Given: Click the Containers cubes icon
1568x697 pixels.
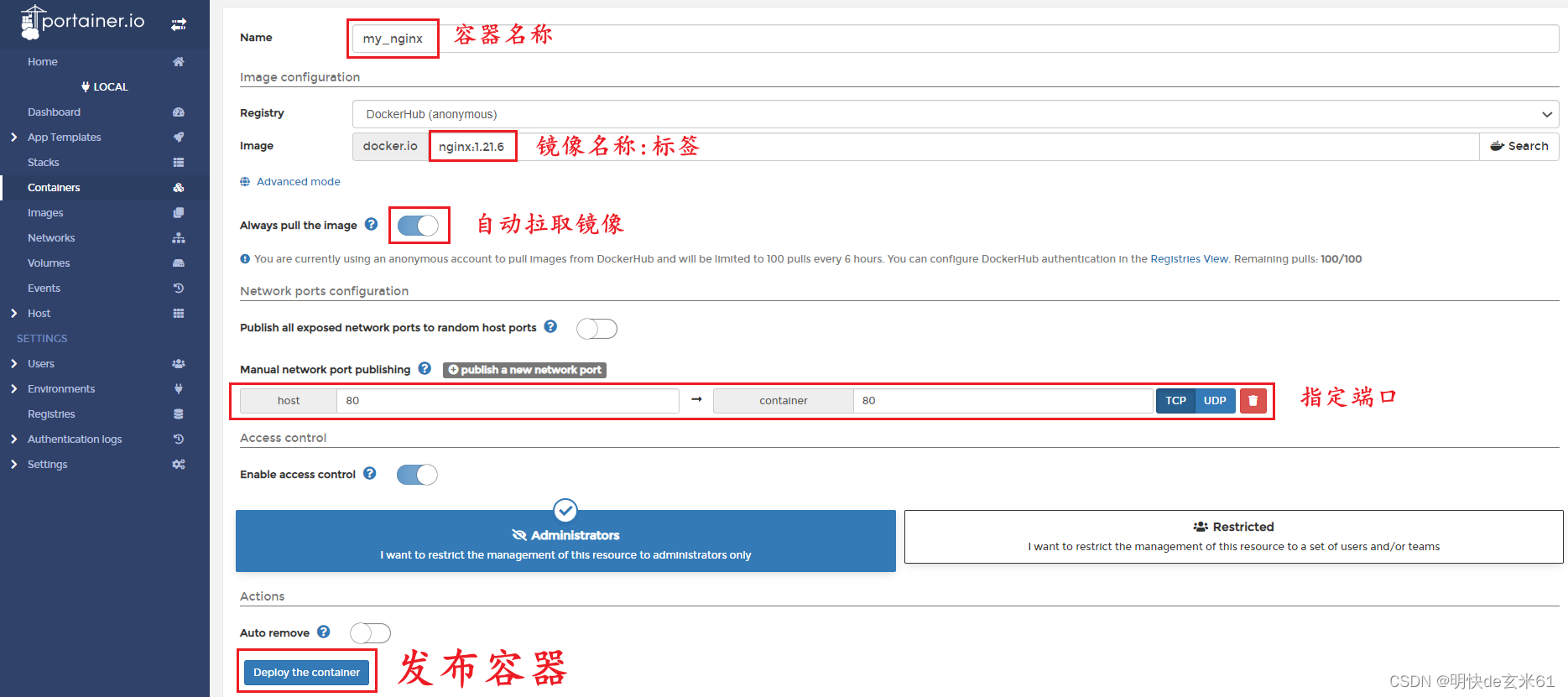Looking at the screenshot, I should point(179,187).
